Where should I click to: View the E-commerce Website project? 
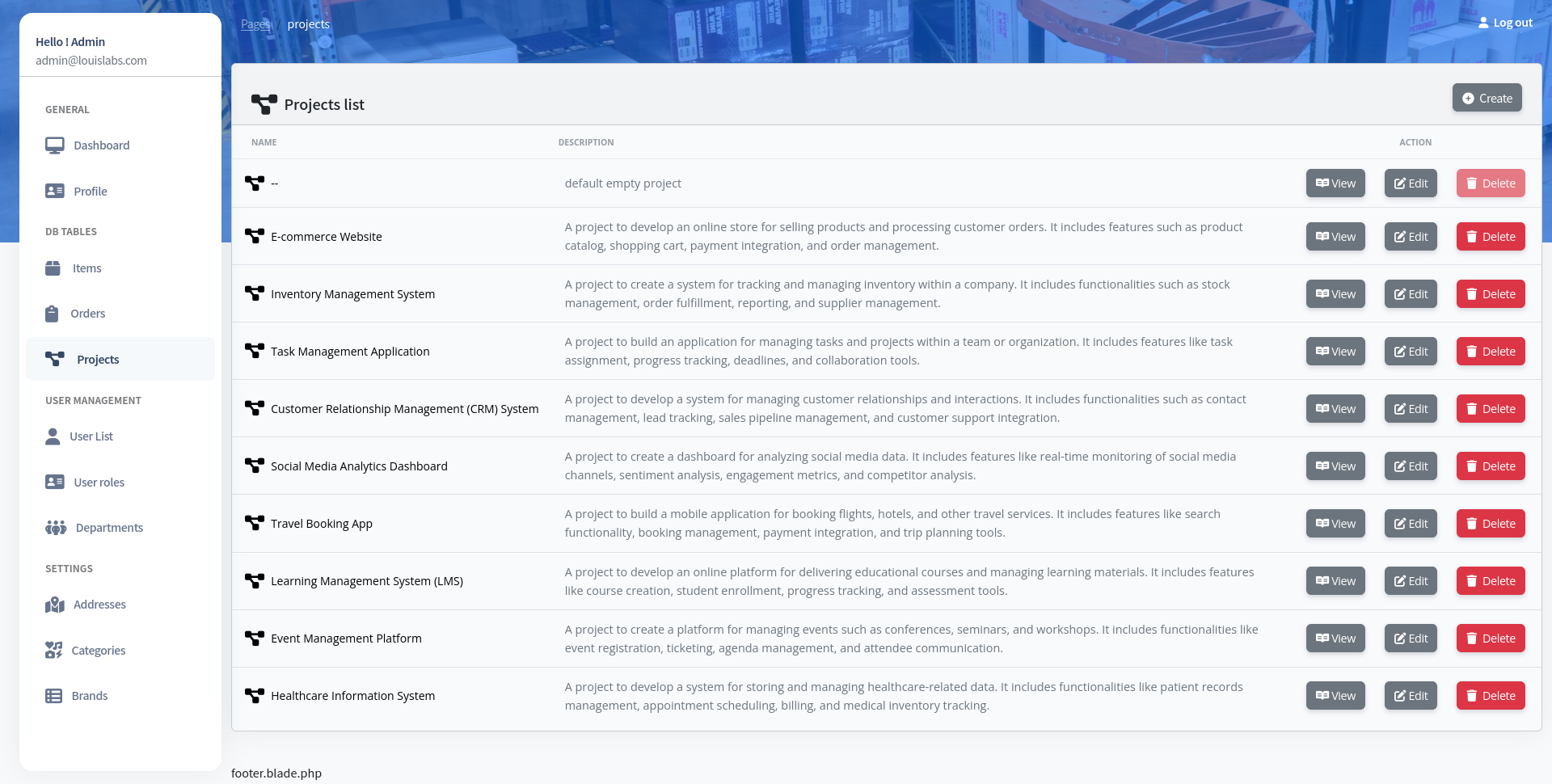1335,237
